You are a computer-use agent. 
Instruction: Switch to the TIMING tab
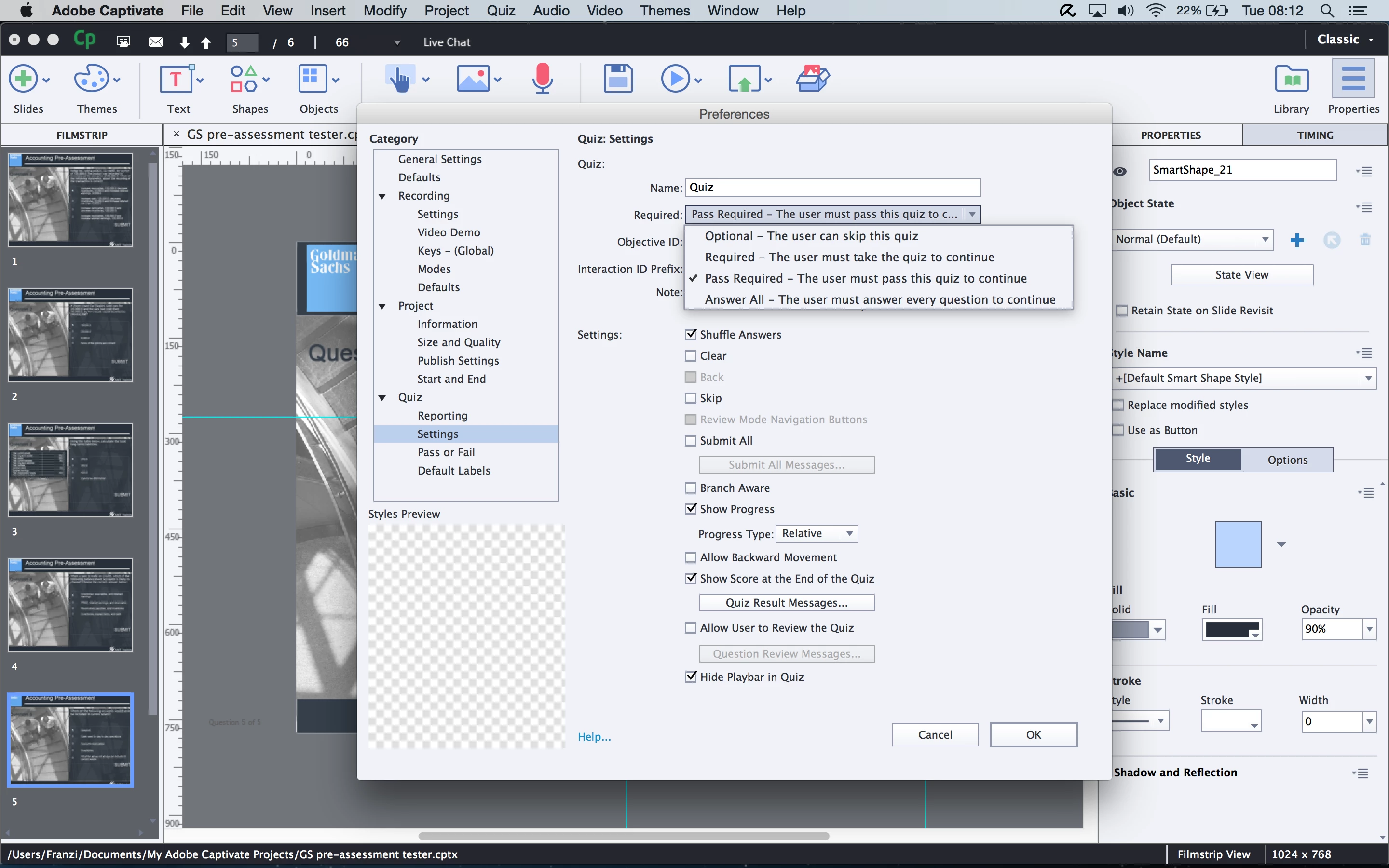point(1314,136)
